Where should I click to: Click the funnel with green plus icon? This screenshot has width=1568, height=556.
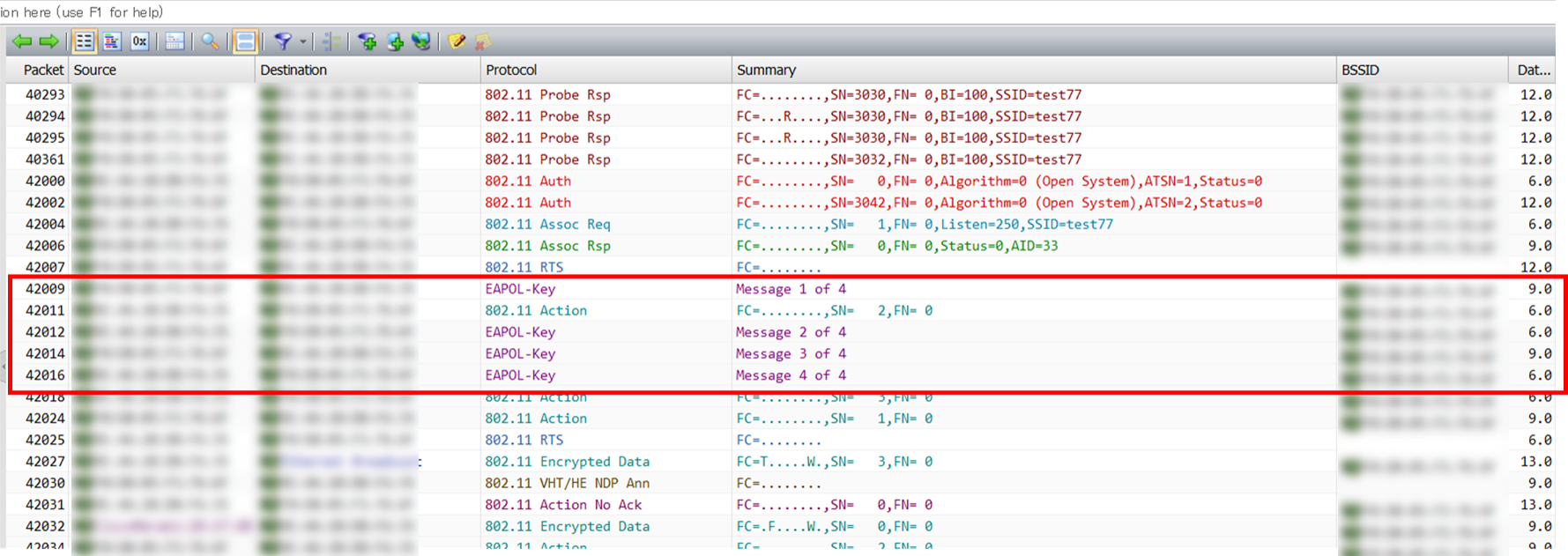coord(368,41)
